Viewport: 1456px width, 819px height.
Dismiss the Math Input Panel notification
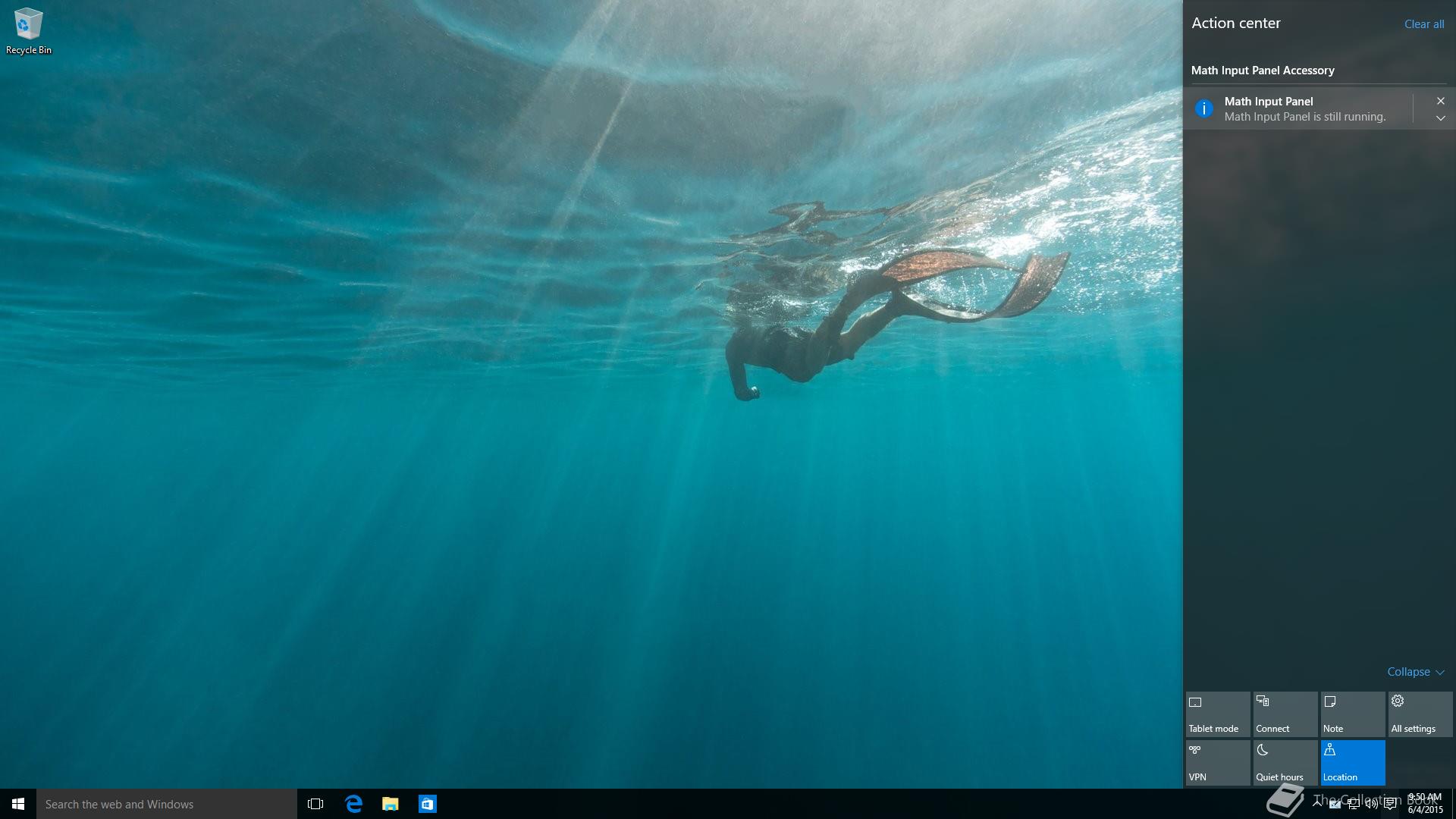click(x=1440, y=101)
